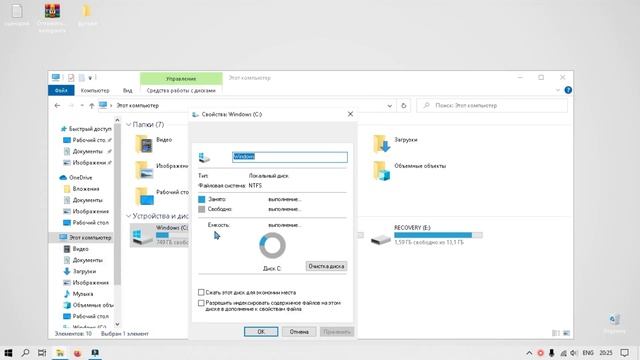Click the sidebar scrollbar down arrow
Image resolution: width=640 pixels, height=360 pixels.
(x=118, y=324)
